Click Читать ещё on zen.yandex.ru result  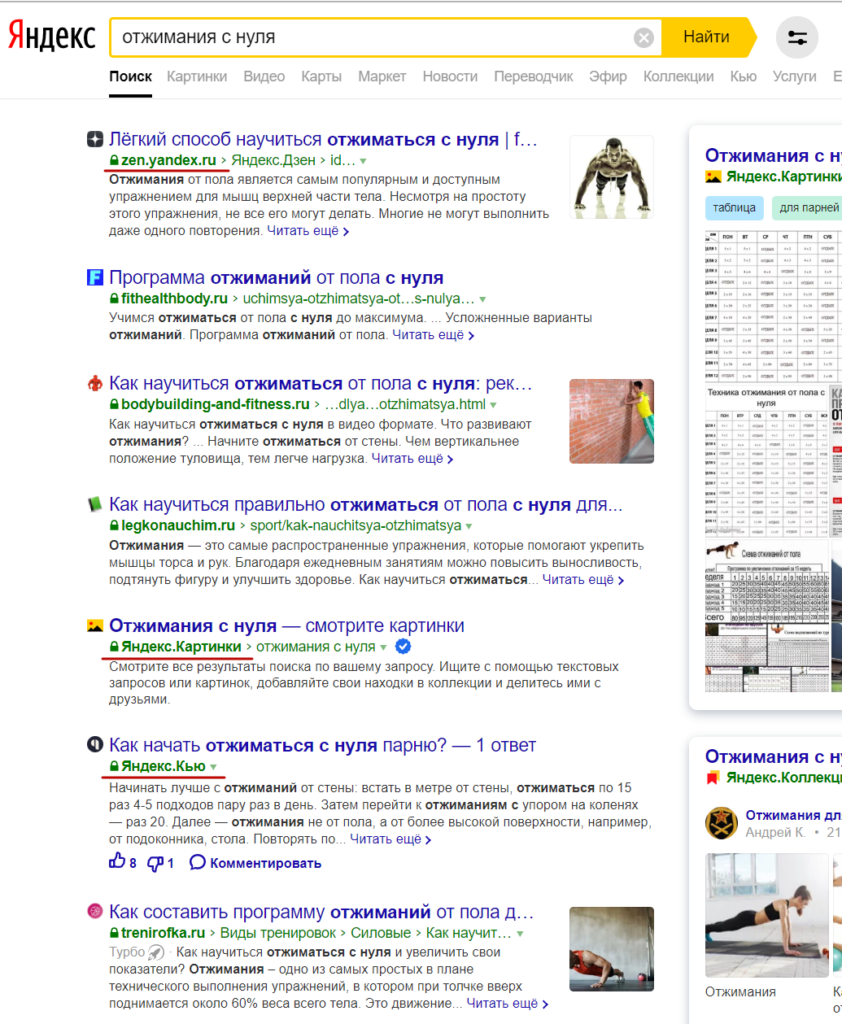coord(307,231)
